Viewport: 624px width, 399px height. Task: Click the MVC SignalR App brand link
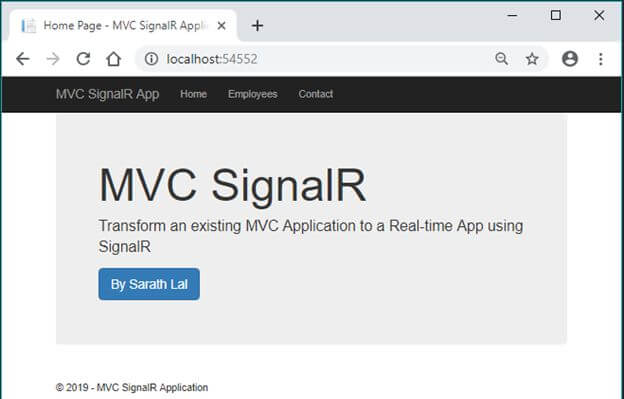[107, 94]
